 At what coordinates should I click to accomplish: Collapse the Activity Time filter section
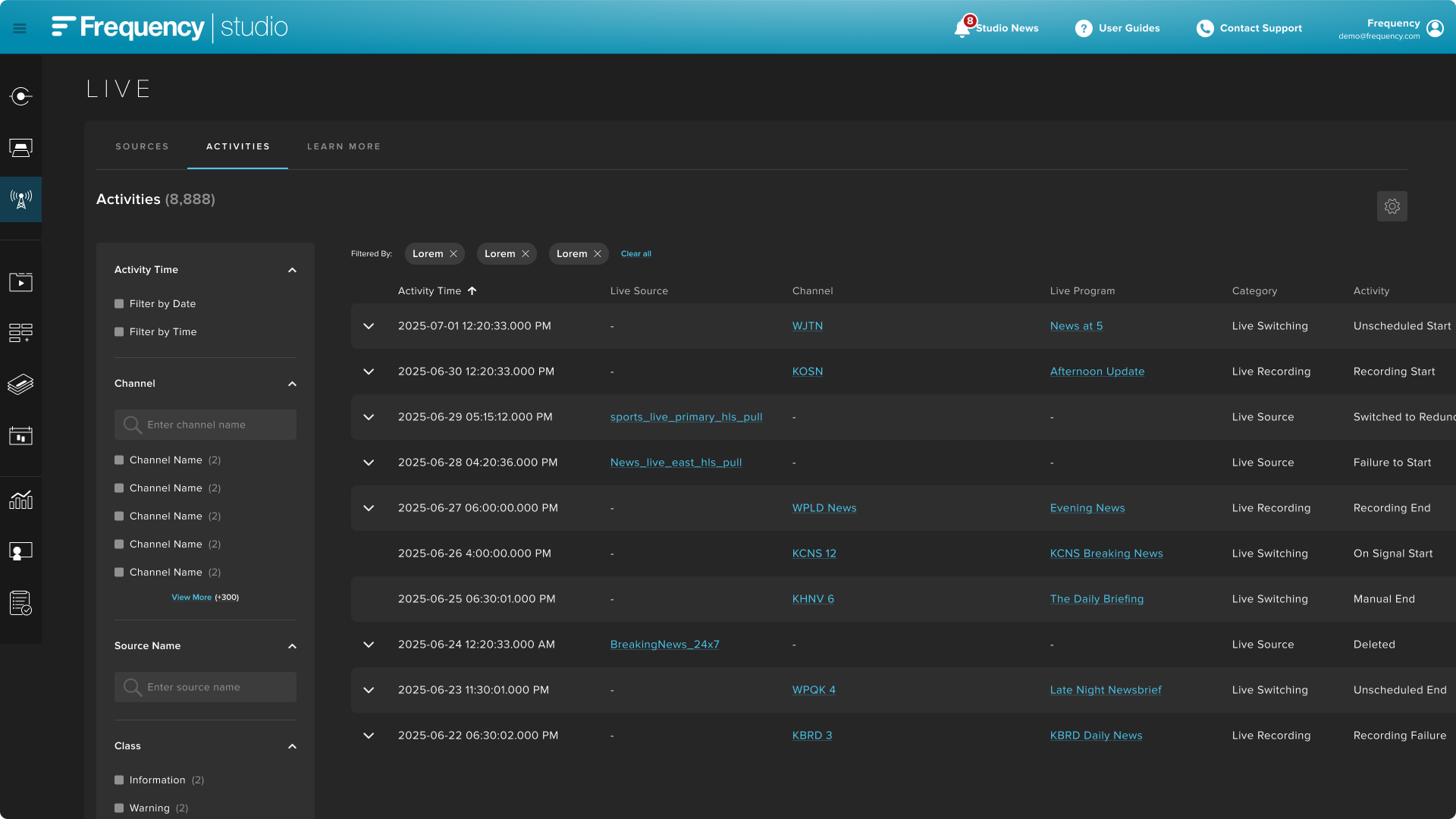coord(292,270)
